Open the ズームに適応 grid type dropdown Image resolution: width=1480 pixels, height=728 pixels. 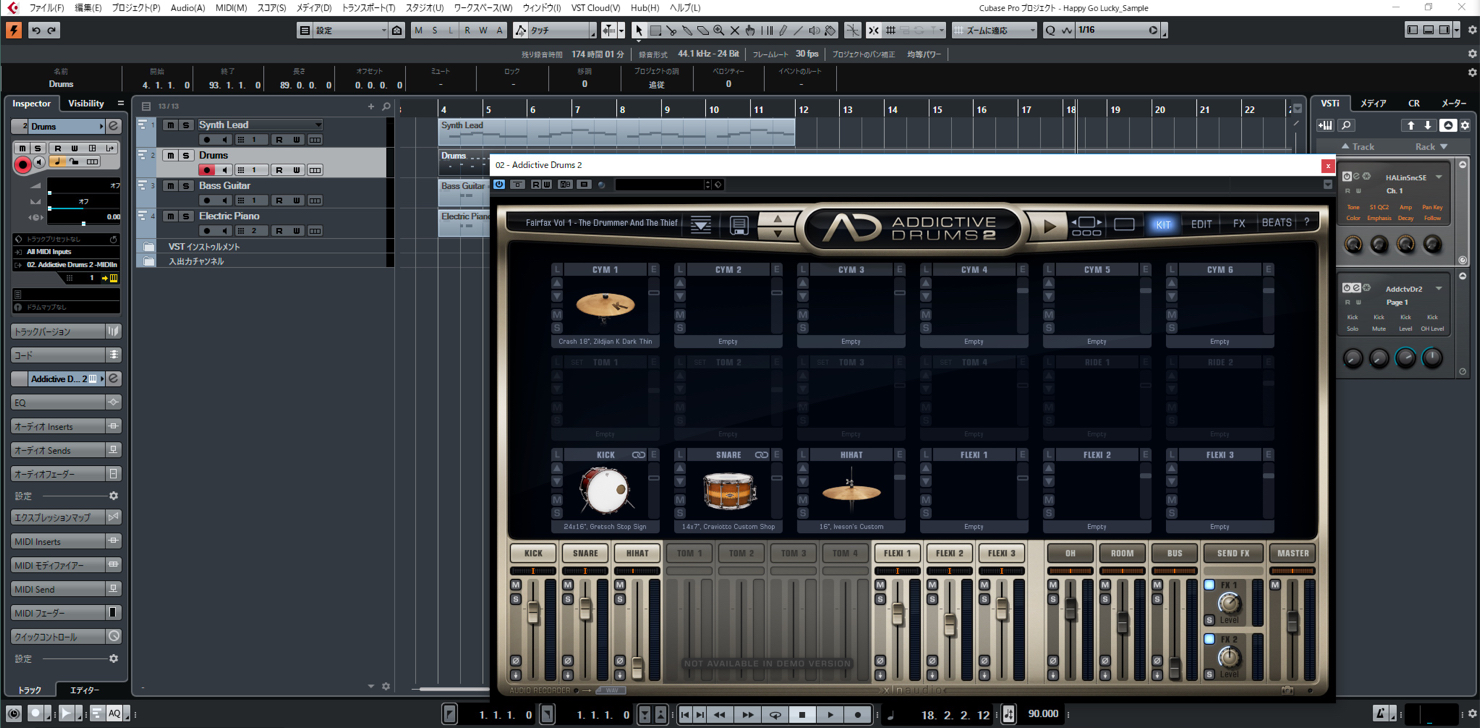click(x=996, y=31)
